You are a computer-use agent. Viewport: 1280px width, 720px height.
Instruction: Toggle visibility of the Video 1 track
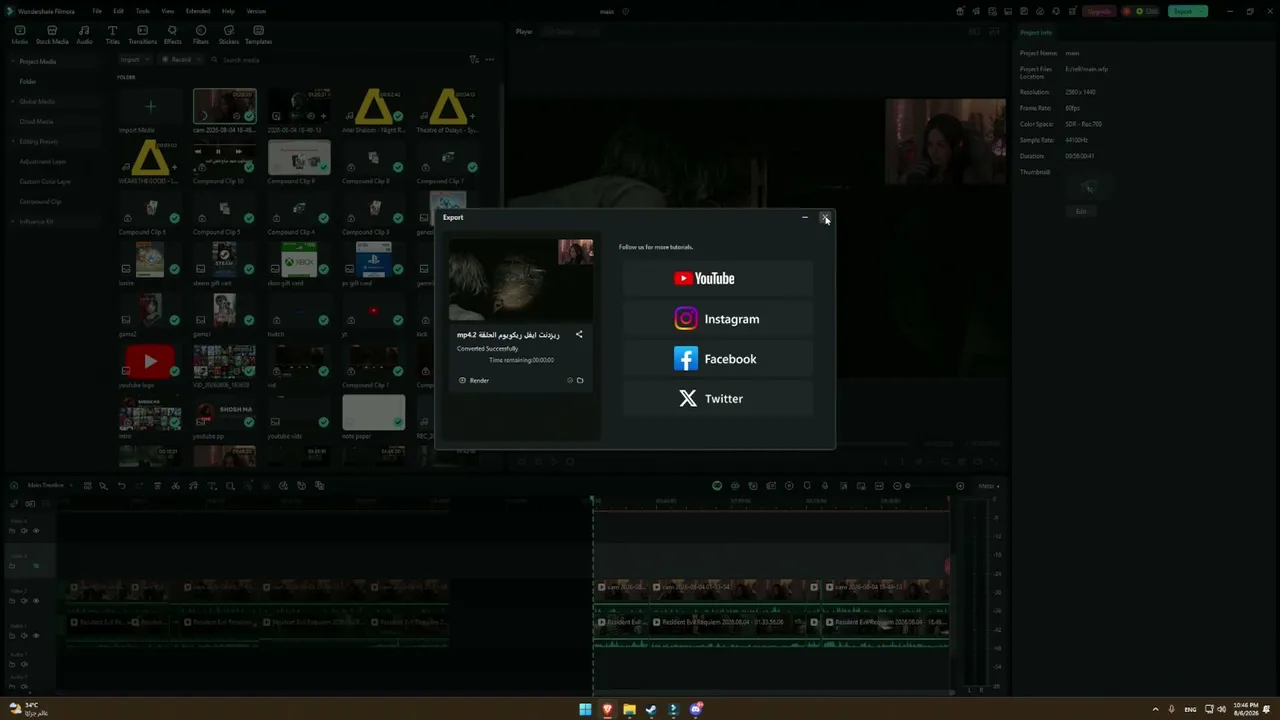37,636
